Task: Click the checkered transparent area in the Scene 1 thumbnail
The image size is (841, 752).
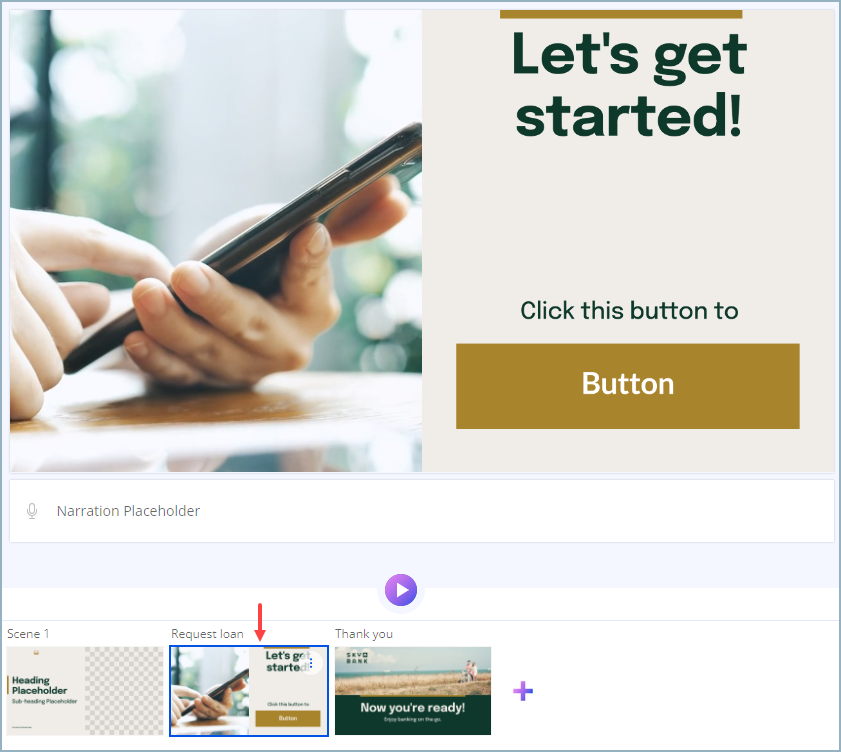Action: click(x=124, y=691)
